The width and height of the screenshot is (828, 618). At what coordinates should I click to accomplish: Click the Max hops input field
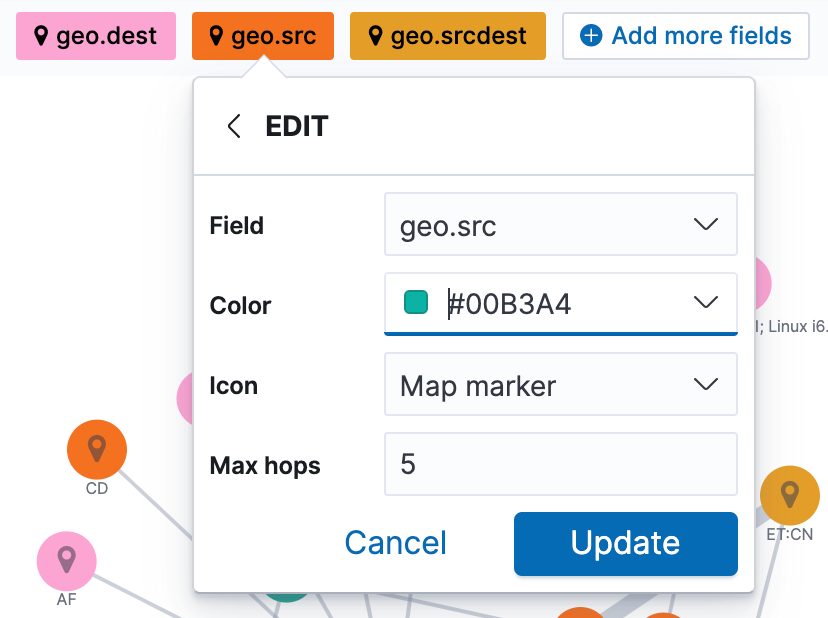(561, 464)
